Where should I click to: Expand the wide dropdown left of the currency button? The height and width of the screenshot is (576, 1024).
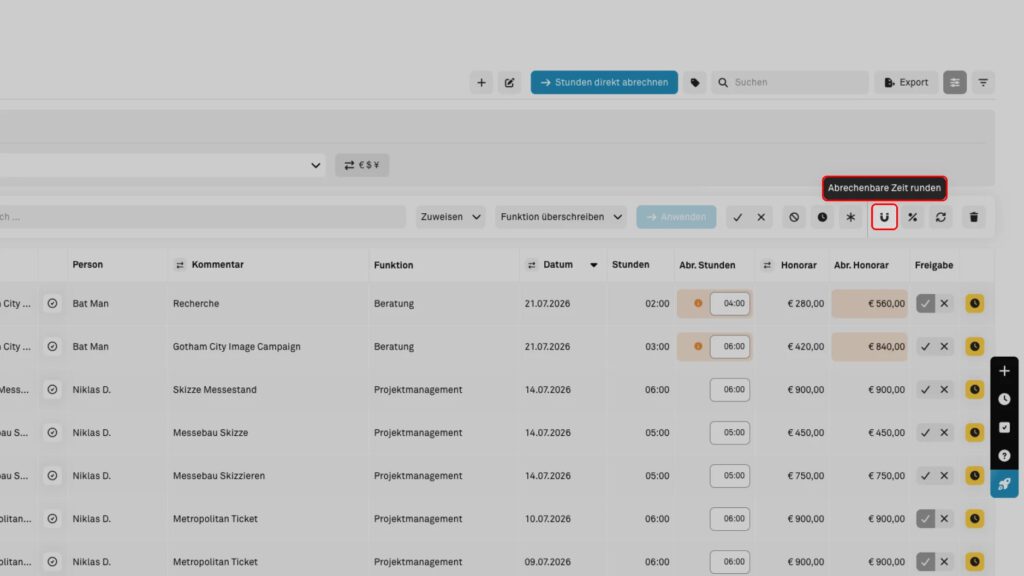click(x=162, y=165)
